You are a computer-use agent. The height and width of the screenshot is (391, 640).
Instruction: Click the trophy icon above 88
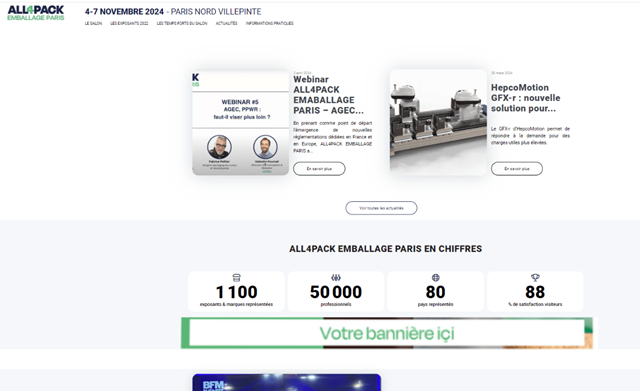tap(535, 278)
